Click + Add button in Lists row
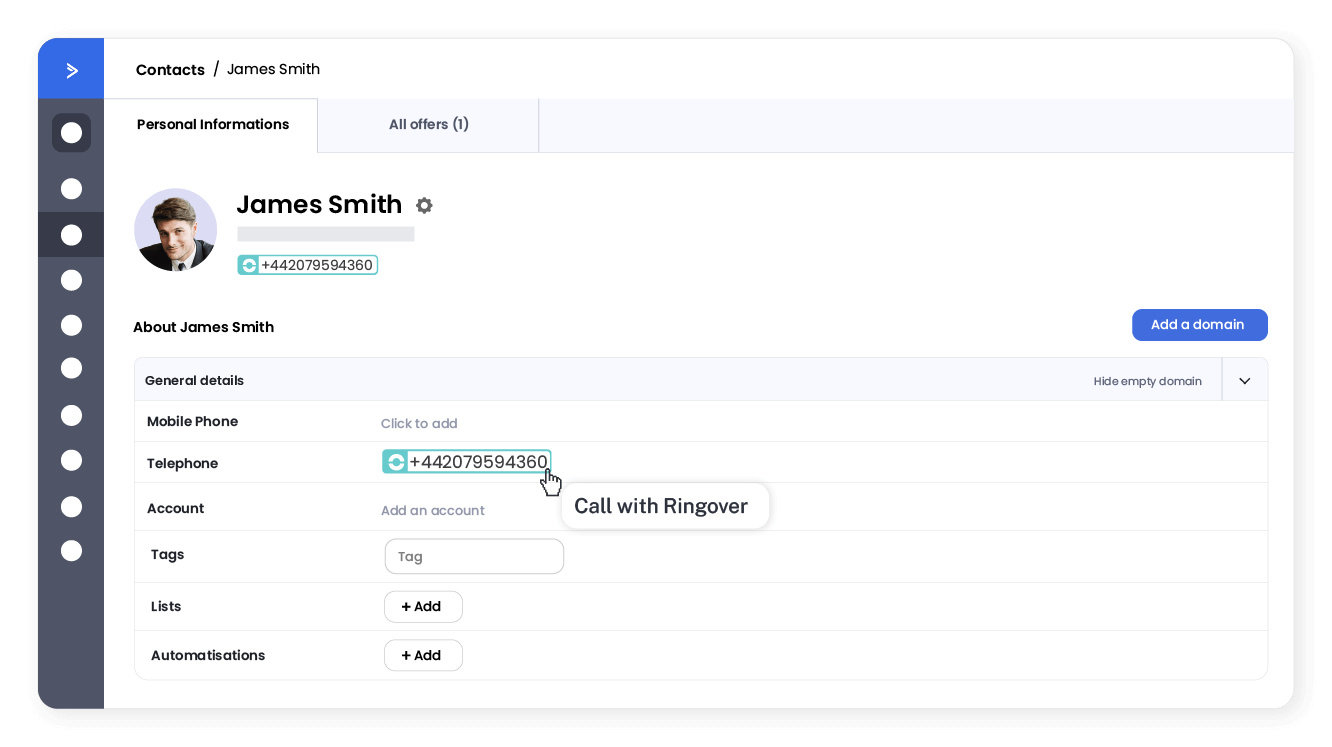 tap(422, 607)
